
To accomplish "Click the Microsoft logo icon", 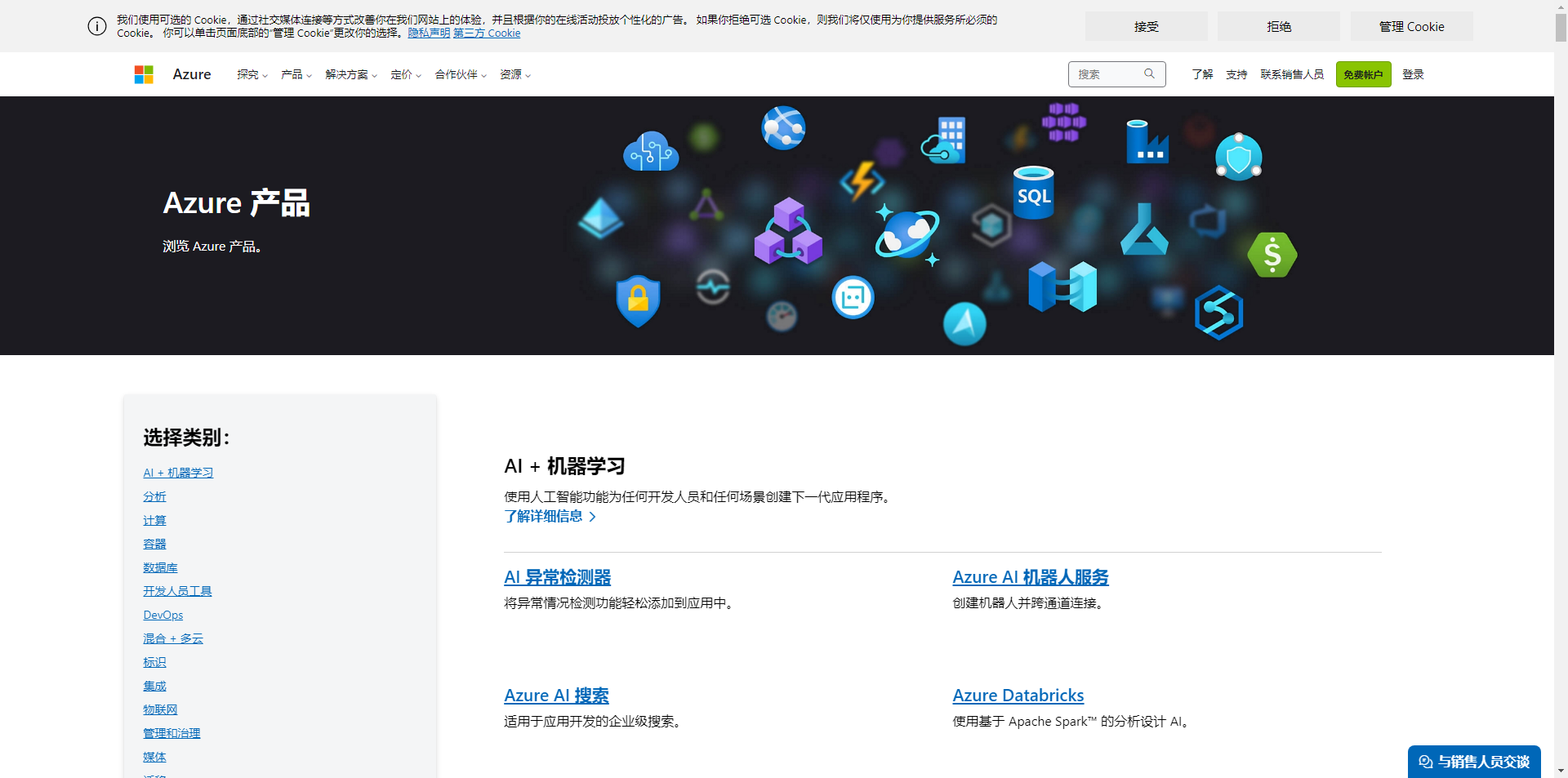I will click(x=144, y=74).
